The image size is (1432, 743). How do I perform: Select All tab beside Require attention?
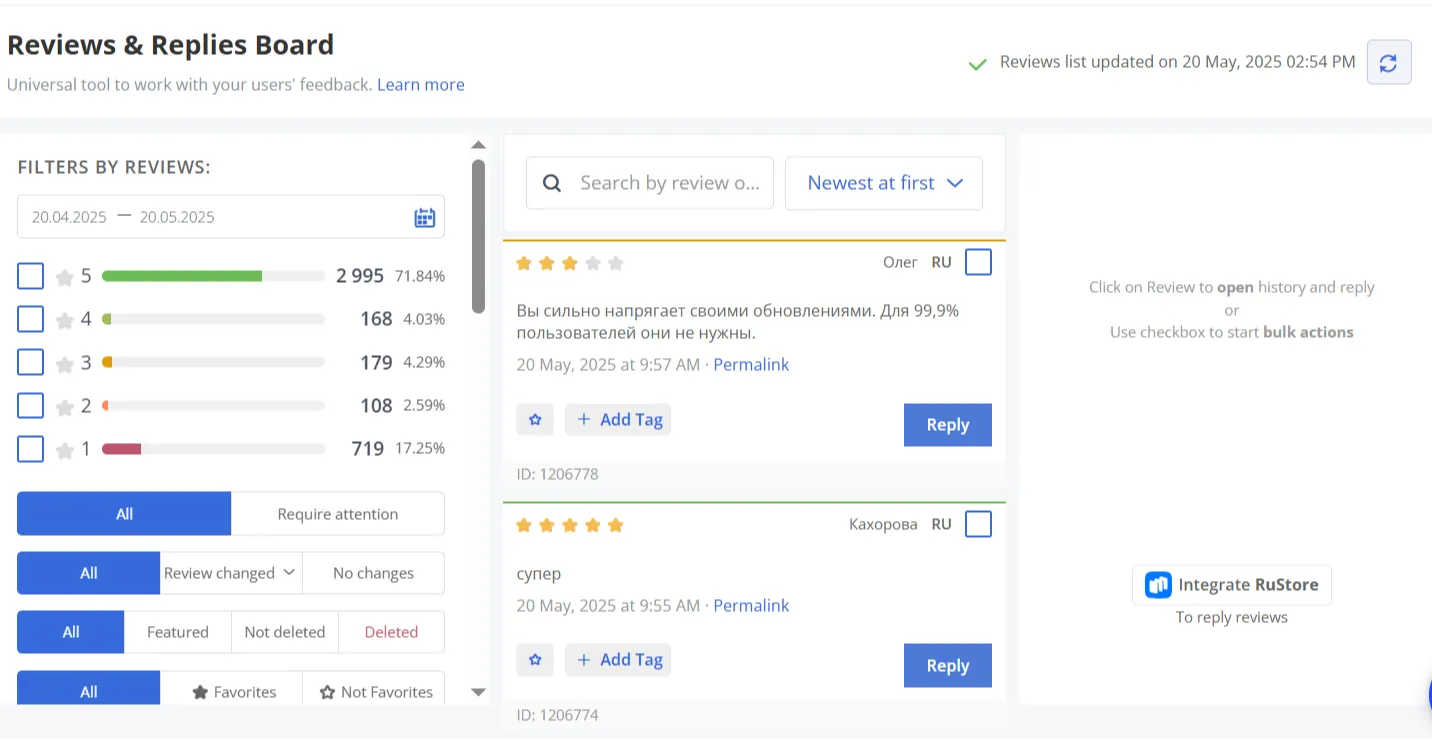[x=124, y=514]
